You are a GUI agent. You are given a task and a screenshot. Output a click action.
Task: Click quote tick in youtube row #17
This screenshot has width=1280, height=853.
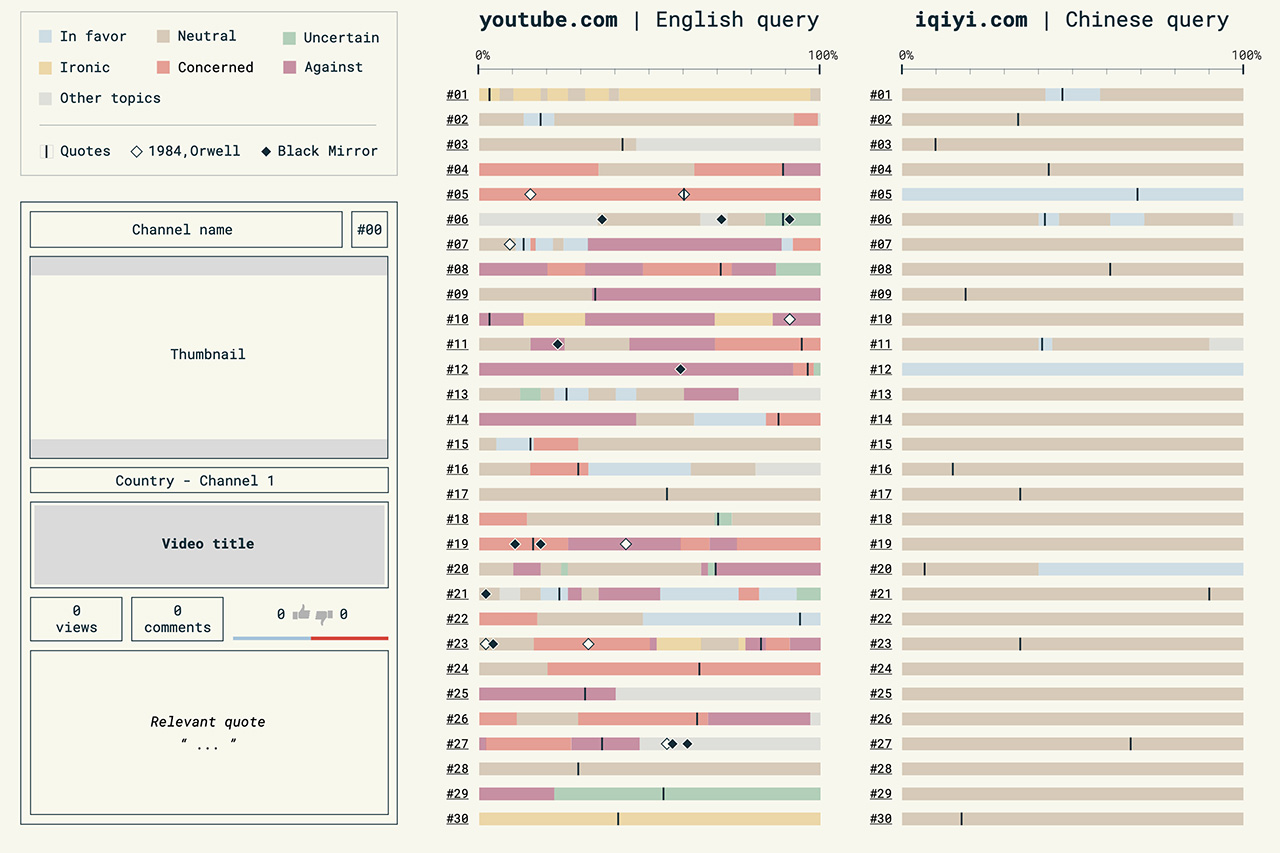pos(667,494)
